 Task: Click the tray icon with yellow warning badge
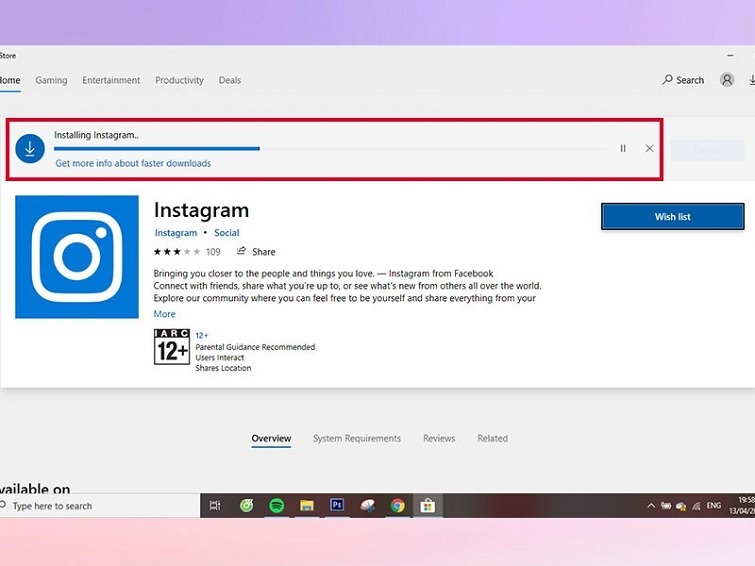(x=681, y=506)
